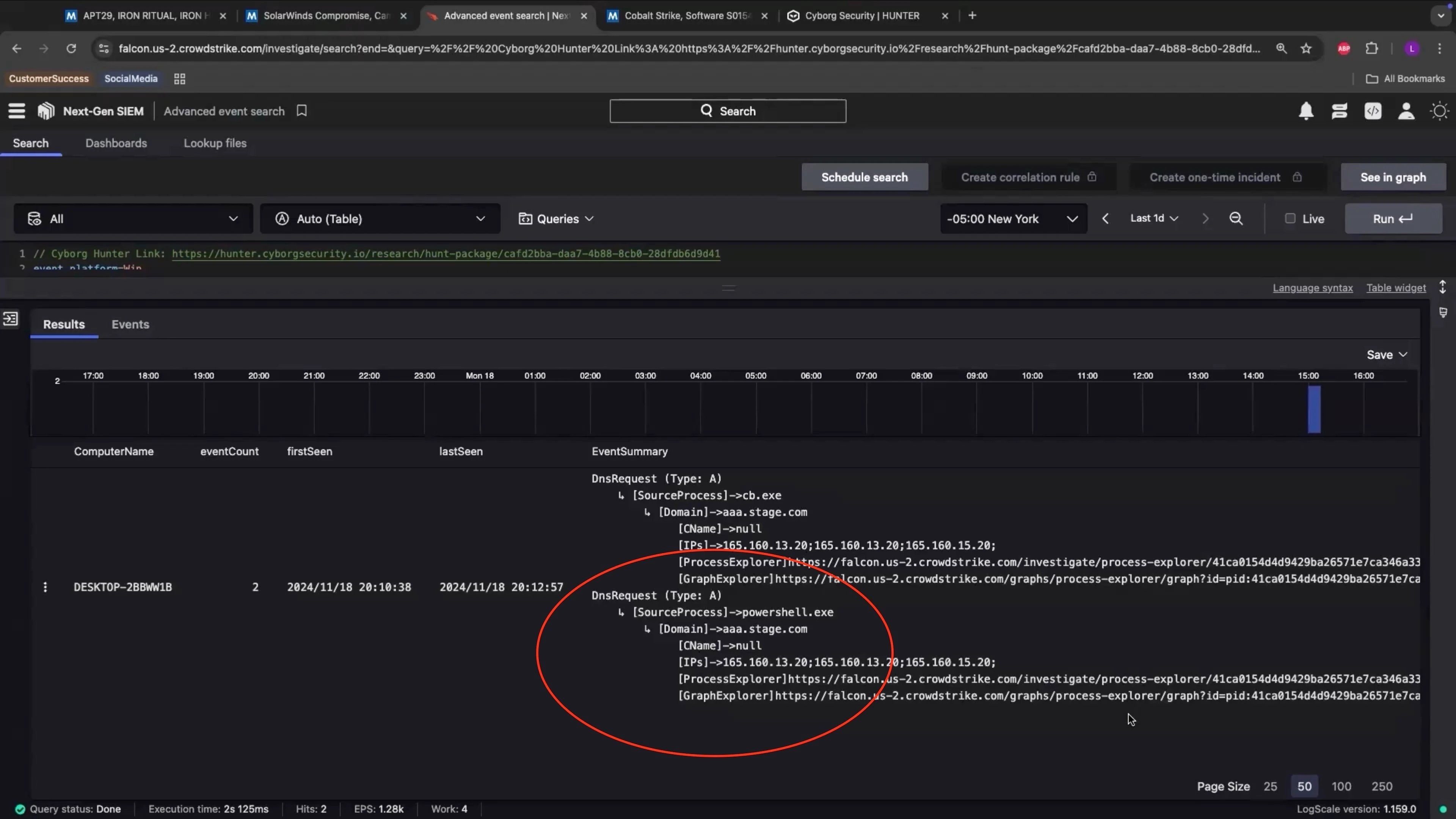Expand the All repository dropdown
Viewport: 1456px width, 819px height.
tap(133, 219)
